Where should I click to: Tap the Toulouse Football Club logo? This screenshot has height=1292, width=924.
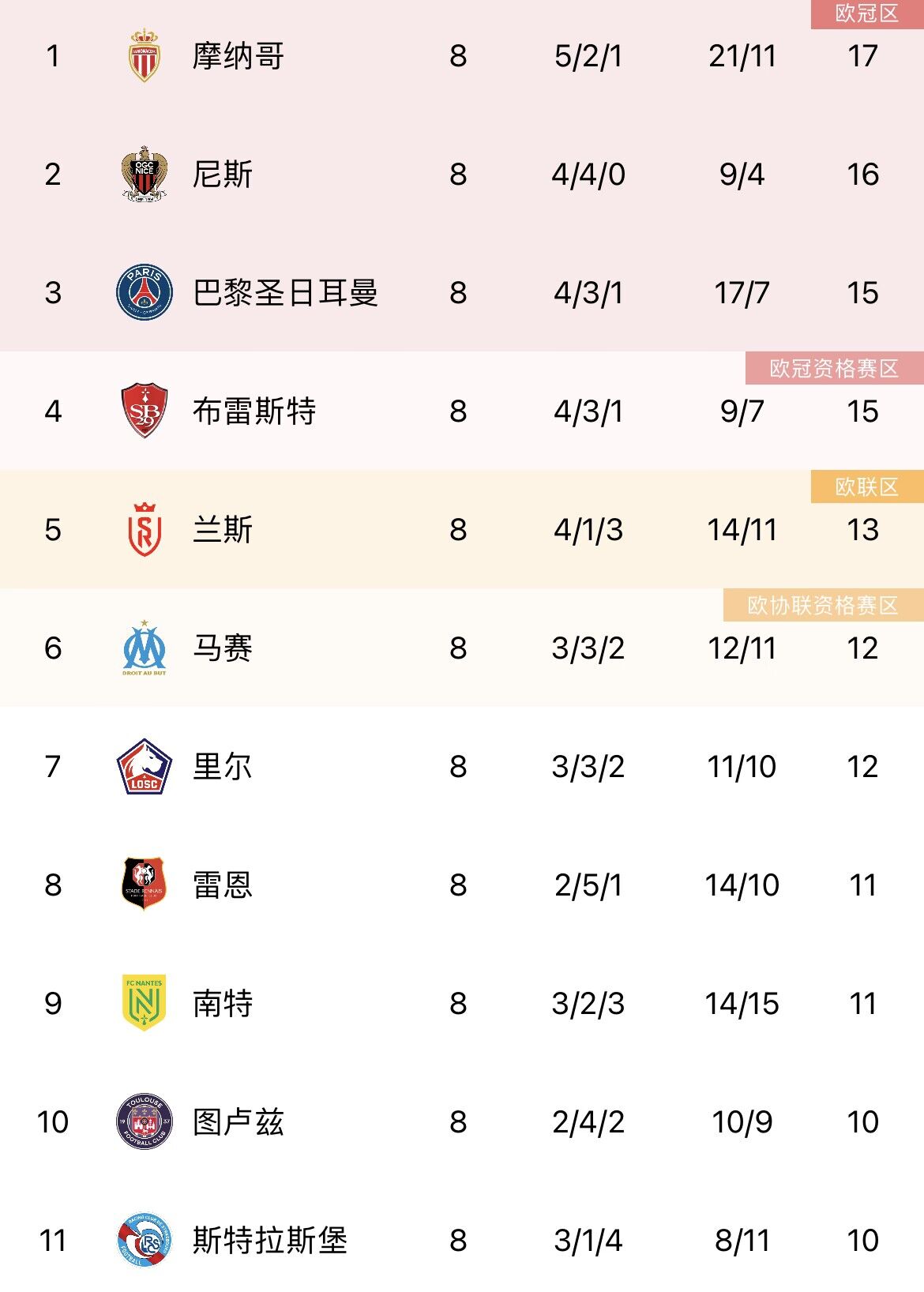pos(145,1121)
